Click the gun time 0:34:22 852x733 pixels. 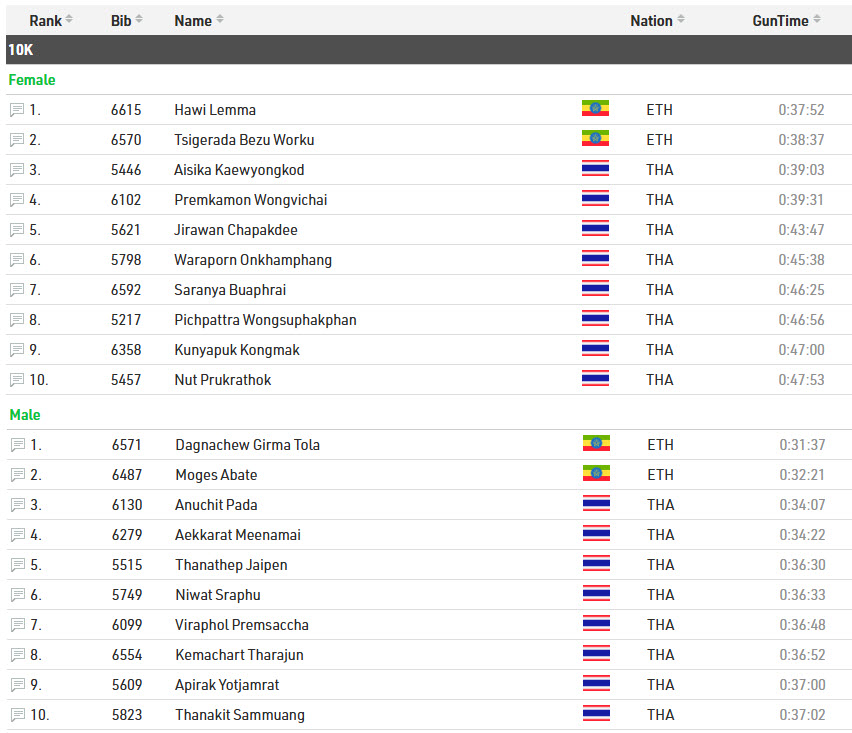(803, 535)
